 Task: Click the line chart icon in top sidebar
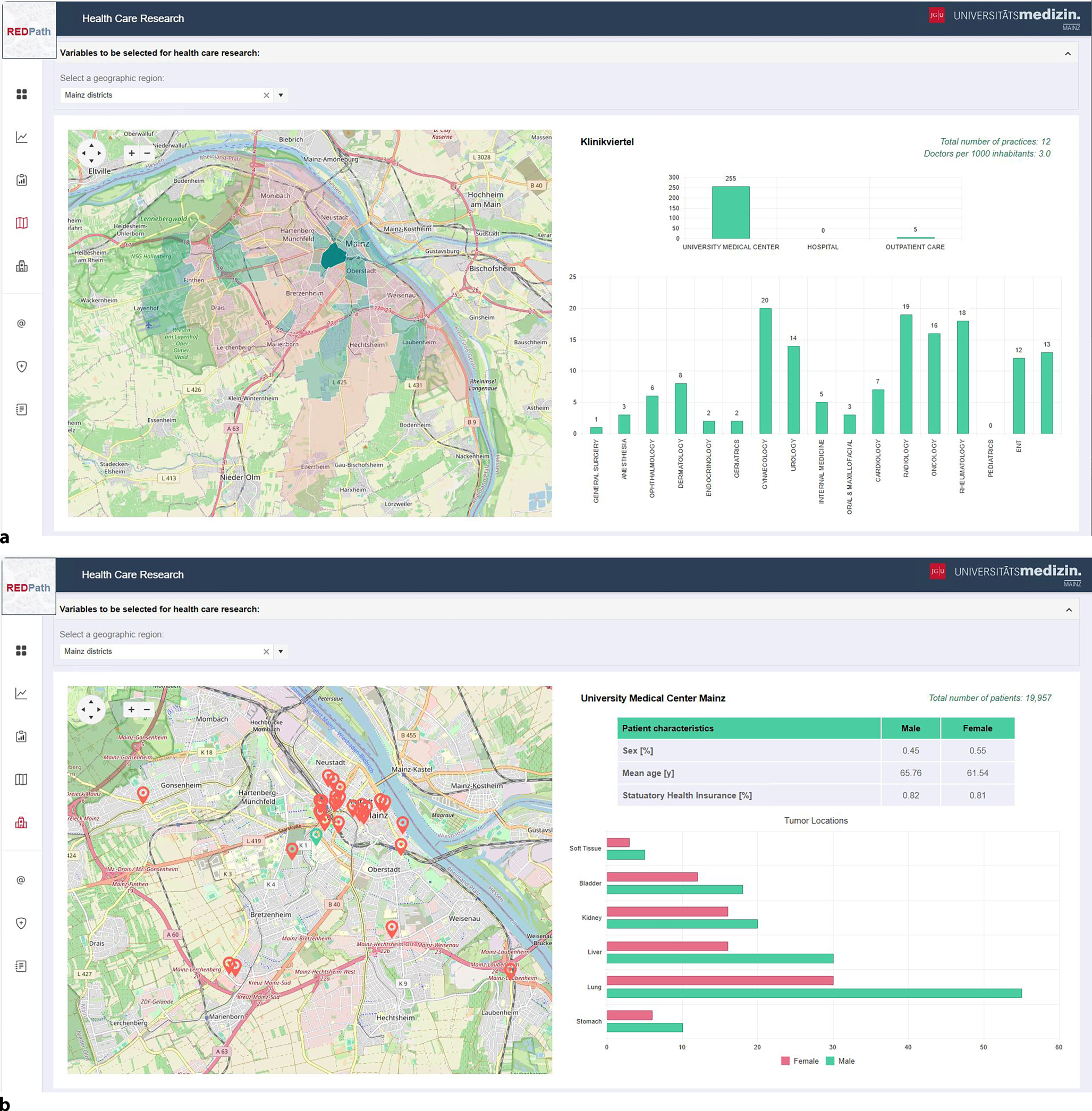click(22, 137)
